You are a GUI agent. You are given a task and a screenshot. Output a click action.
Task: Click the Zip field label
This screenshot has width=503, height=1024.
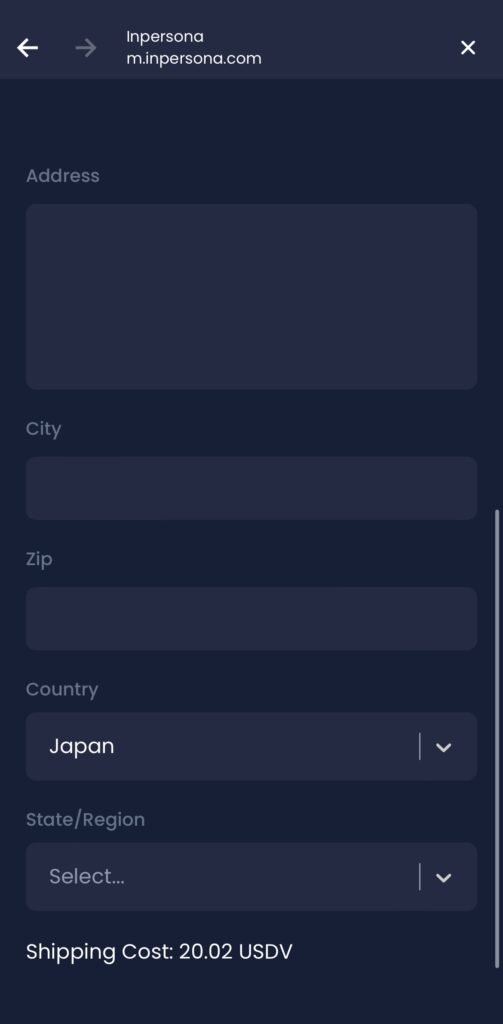click(39, 560)
